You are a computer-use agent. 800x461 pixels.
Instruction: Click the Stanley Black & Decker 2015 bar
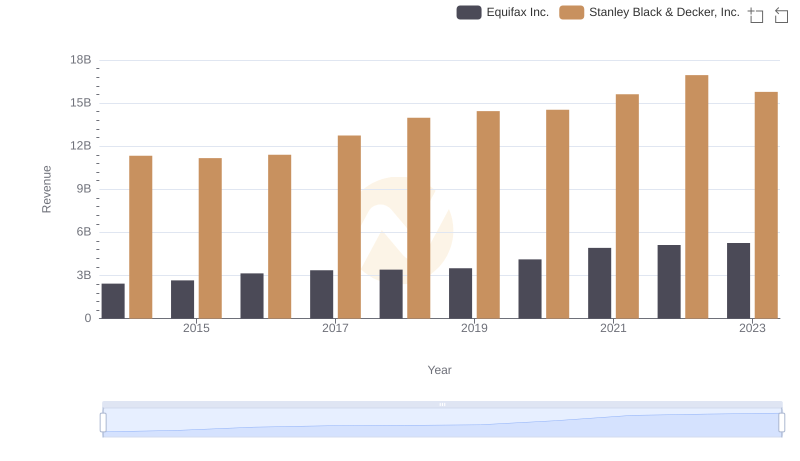210,238
